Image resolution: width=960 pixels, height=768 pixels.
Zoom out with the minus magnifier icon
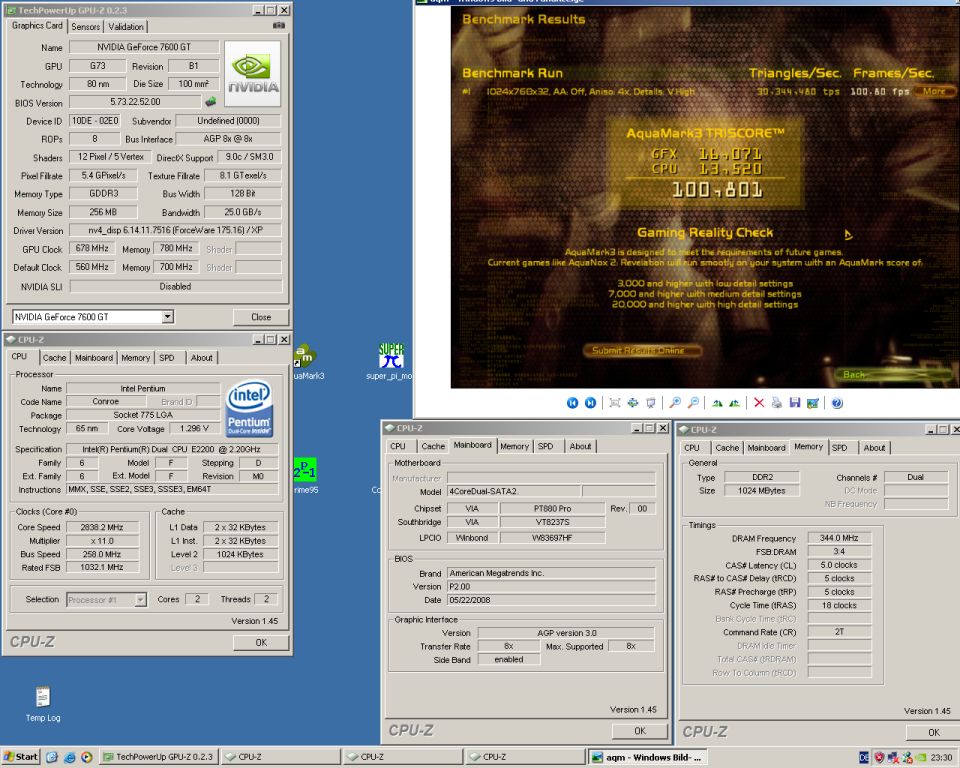[693, 402]
